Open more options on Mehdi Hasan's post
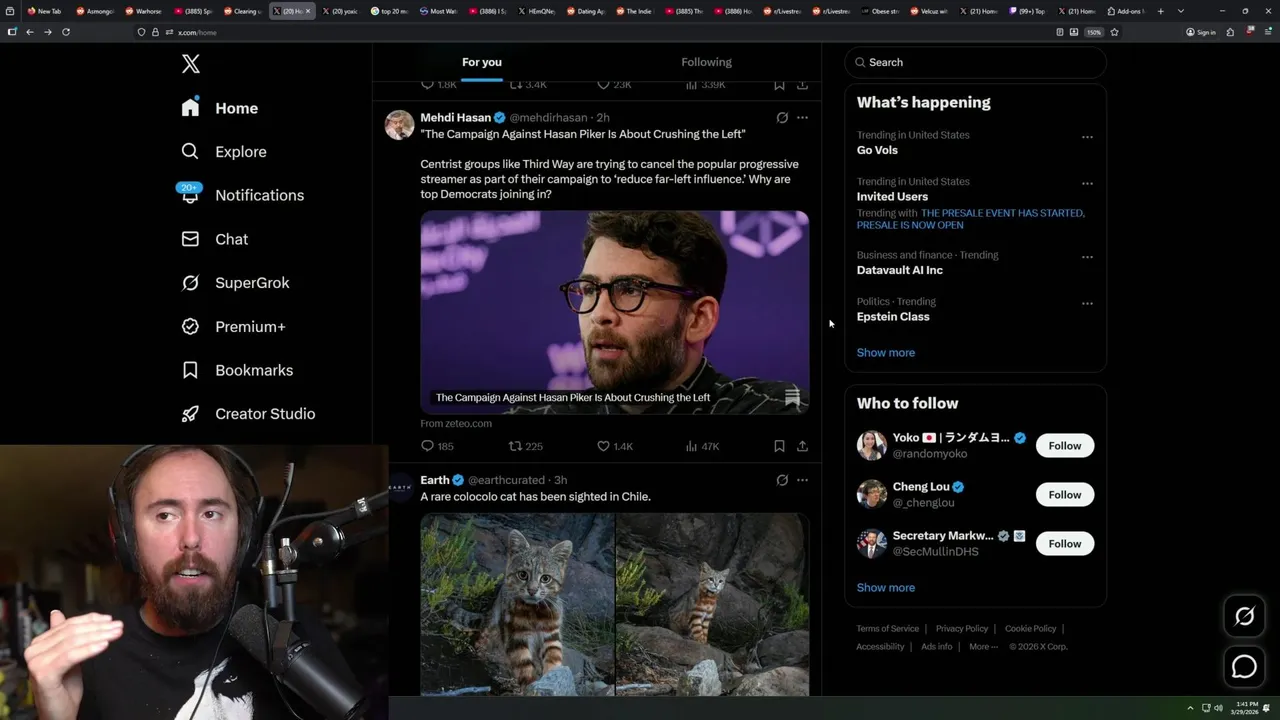Image resolution: width=1280 pixels, height=720 pixels. click(x=802, y=118)
